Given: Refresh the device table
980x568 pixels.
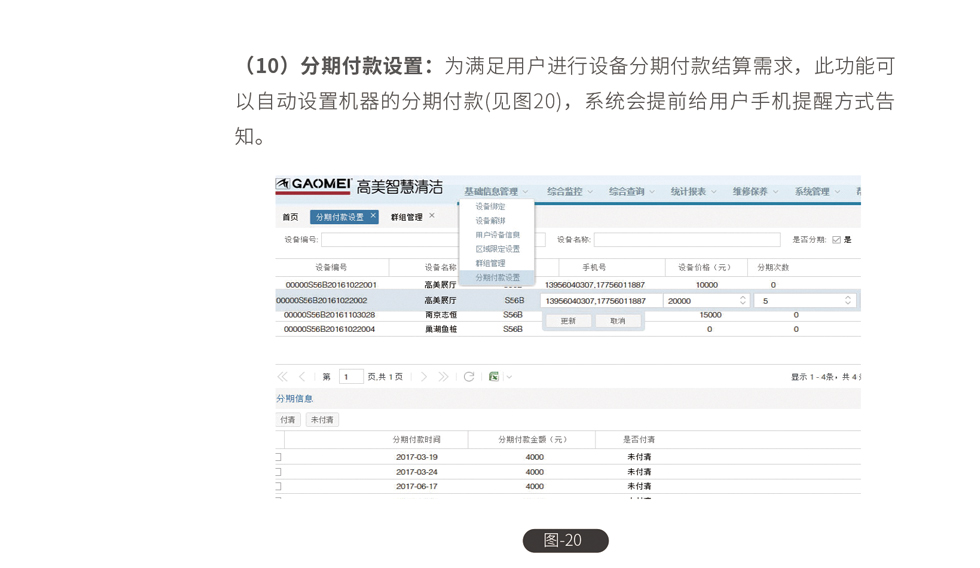Looking at the screenshot, I should coord(469,377).
